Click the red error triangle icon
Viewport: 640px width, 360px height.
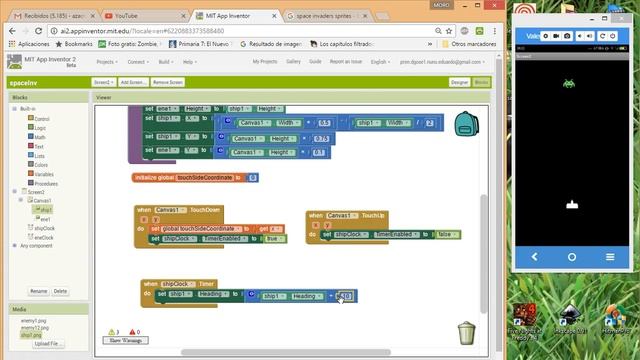pos(132,332)
